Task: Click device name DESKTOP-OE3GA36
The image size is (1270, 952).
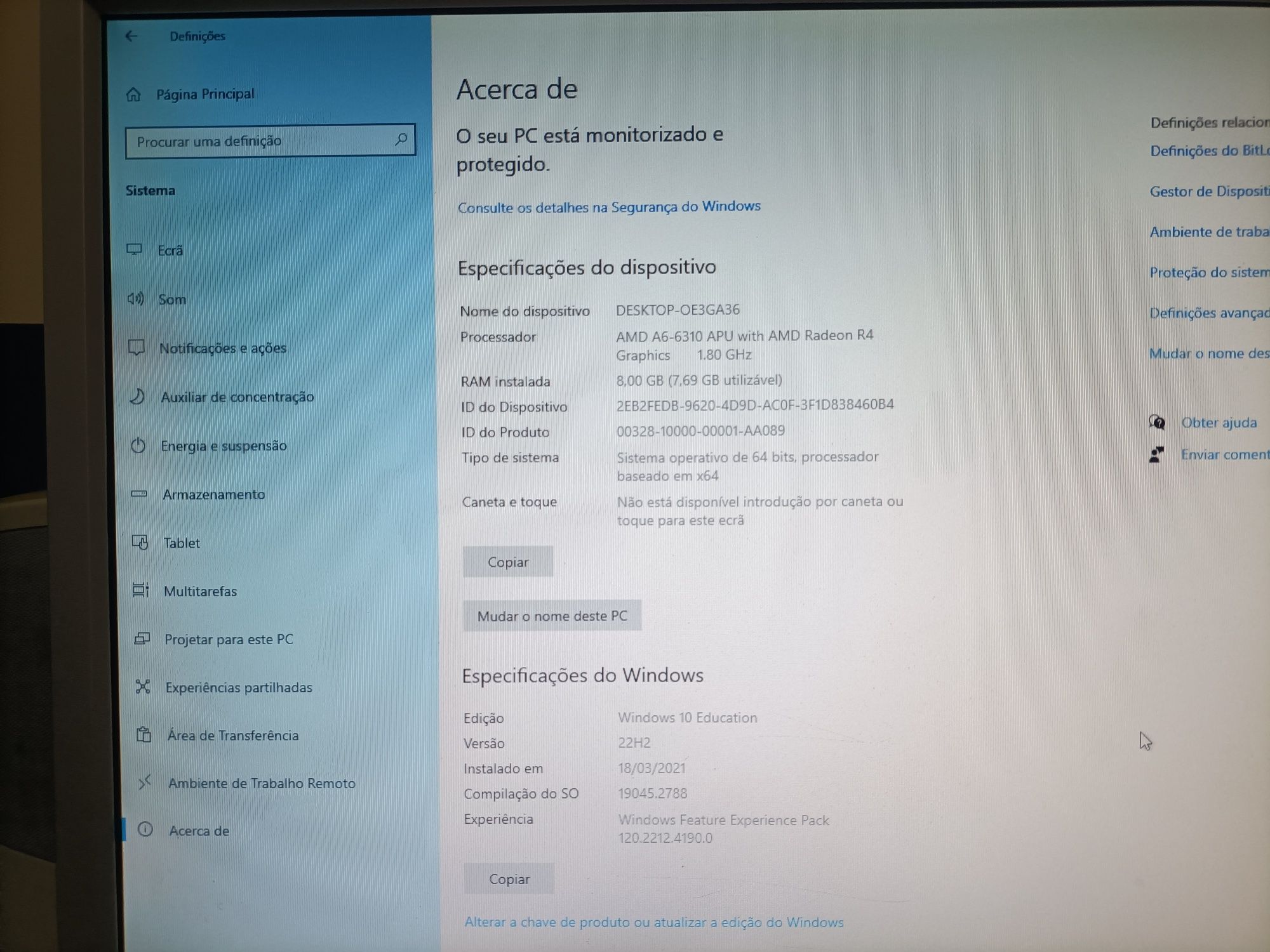Action: coord(678,310)
